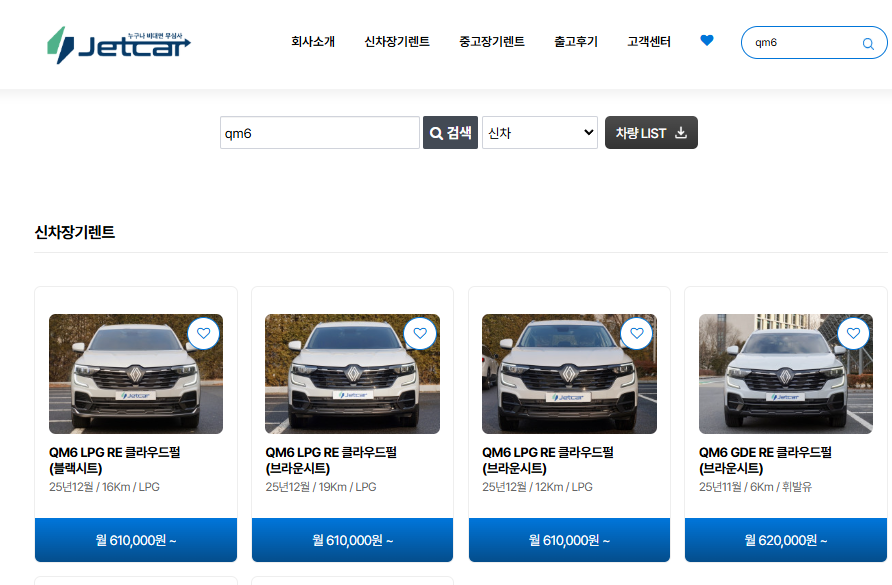Click text 25년11월 / 6Km / 휘발유
This screenshot has height=585, width=892.
[755, 487]
